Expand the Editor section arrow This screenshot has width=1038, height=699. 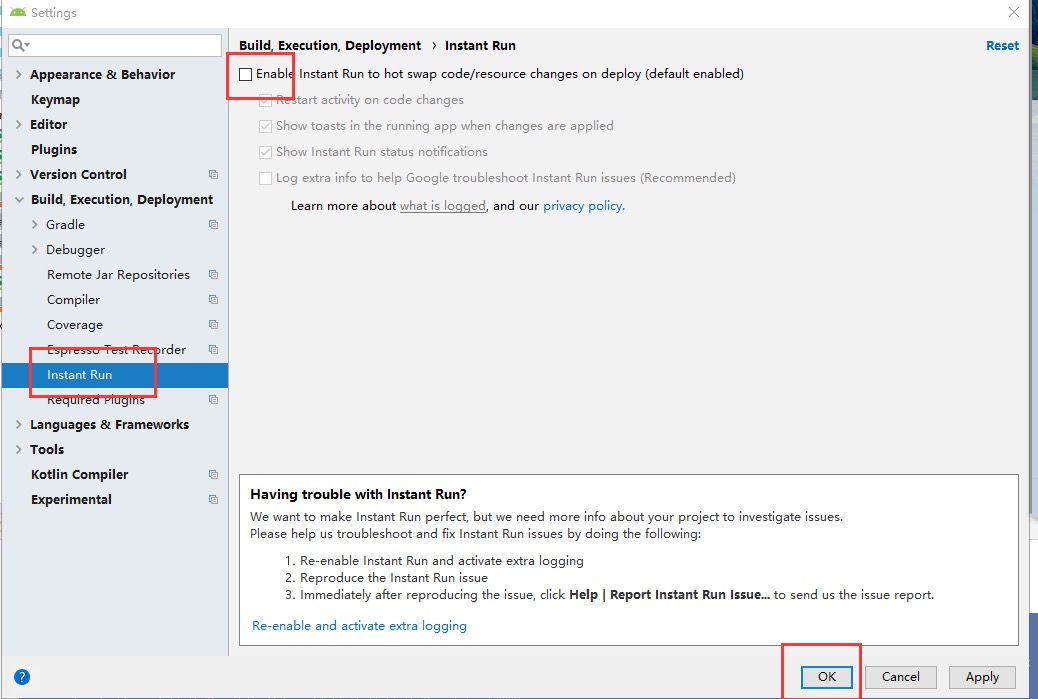[x=19, y=124]
